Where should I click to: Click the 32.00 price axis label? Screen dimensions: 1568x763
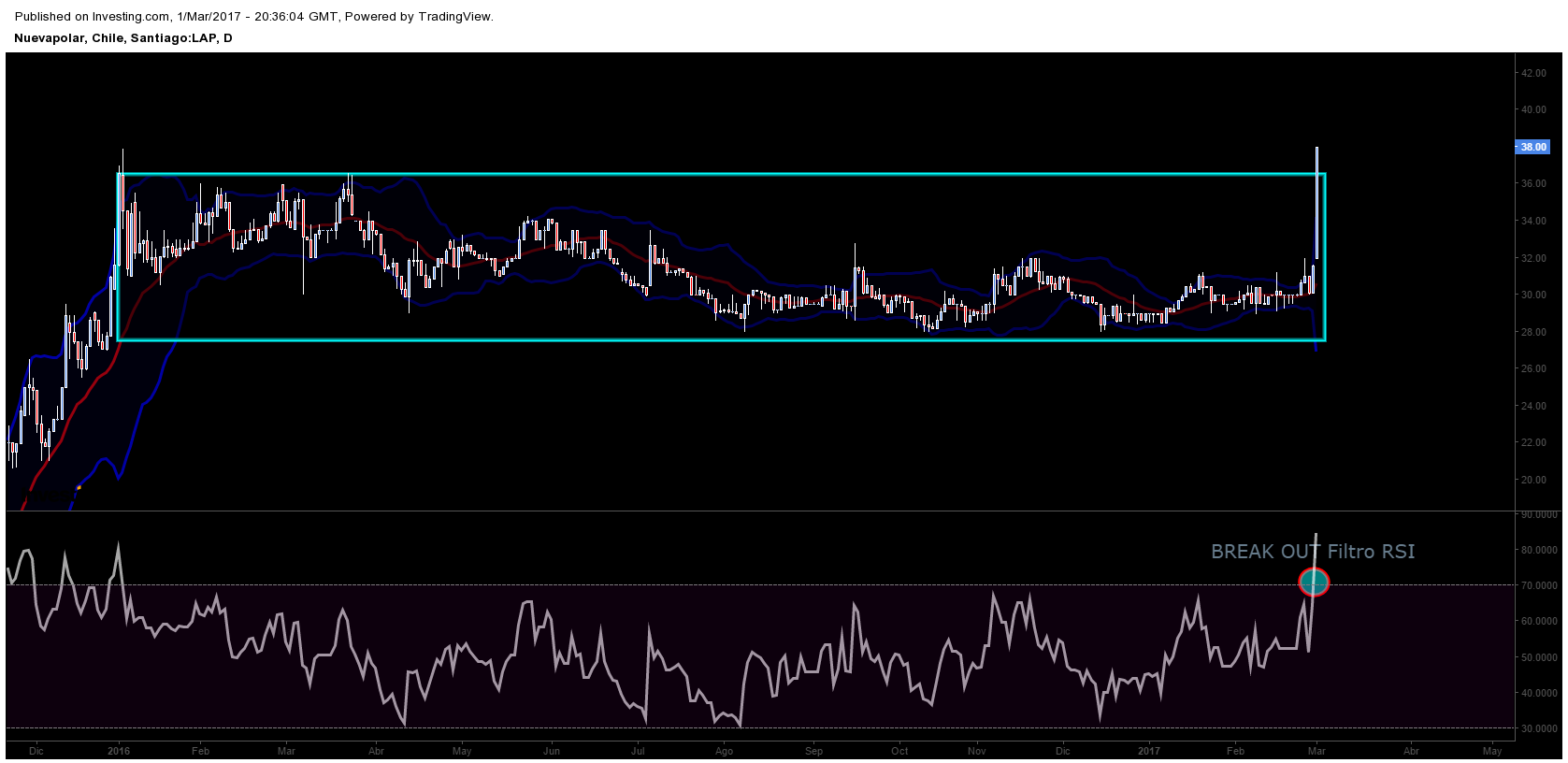click(1533, 258)
